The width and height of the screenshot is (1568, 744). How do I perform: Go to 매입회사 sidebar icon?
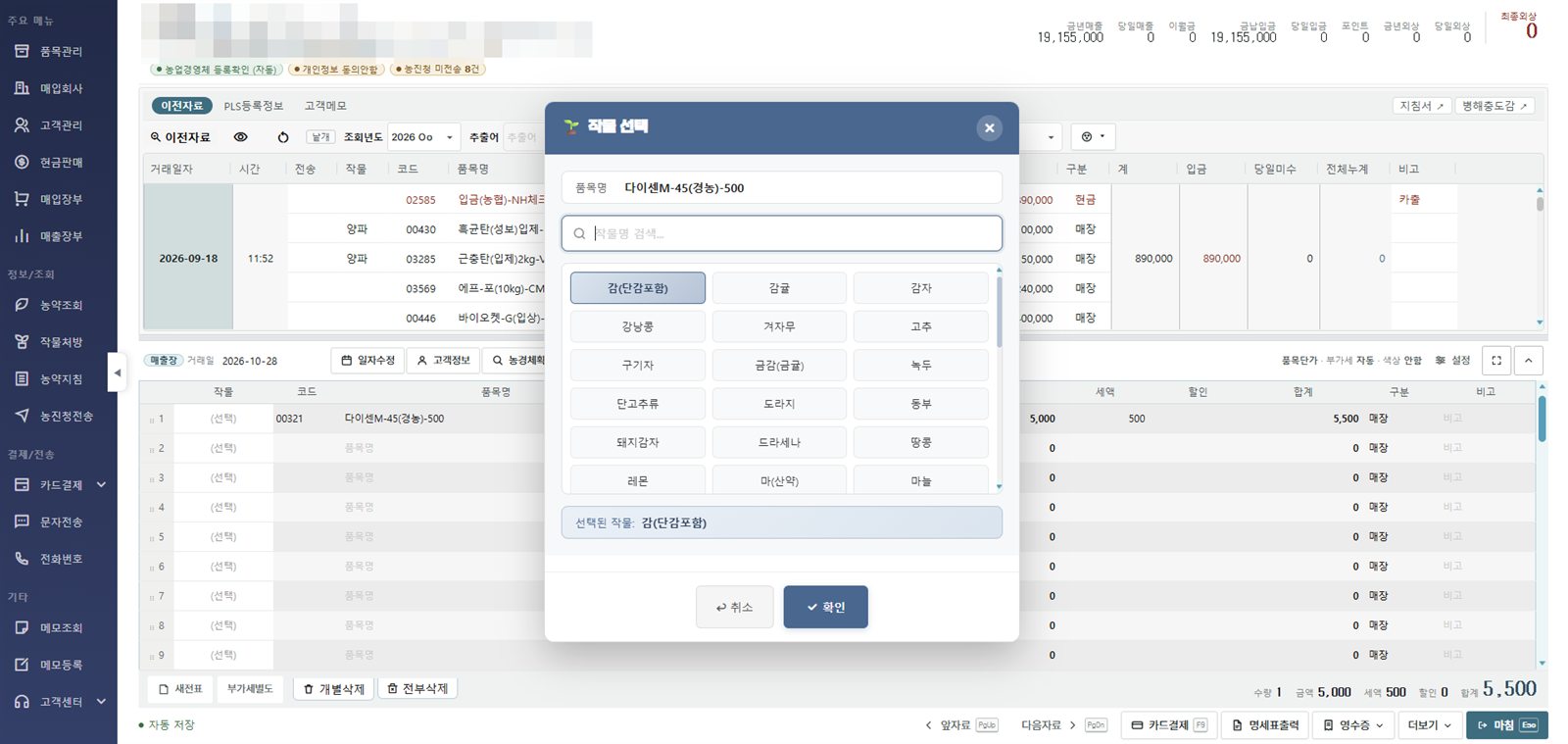[22, 88]
